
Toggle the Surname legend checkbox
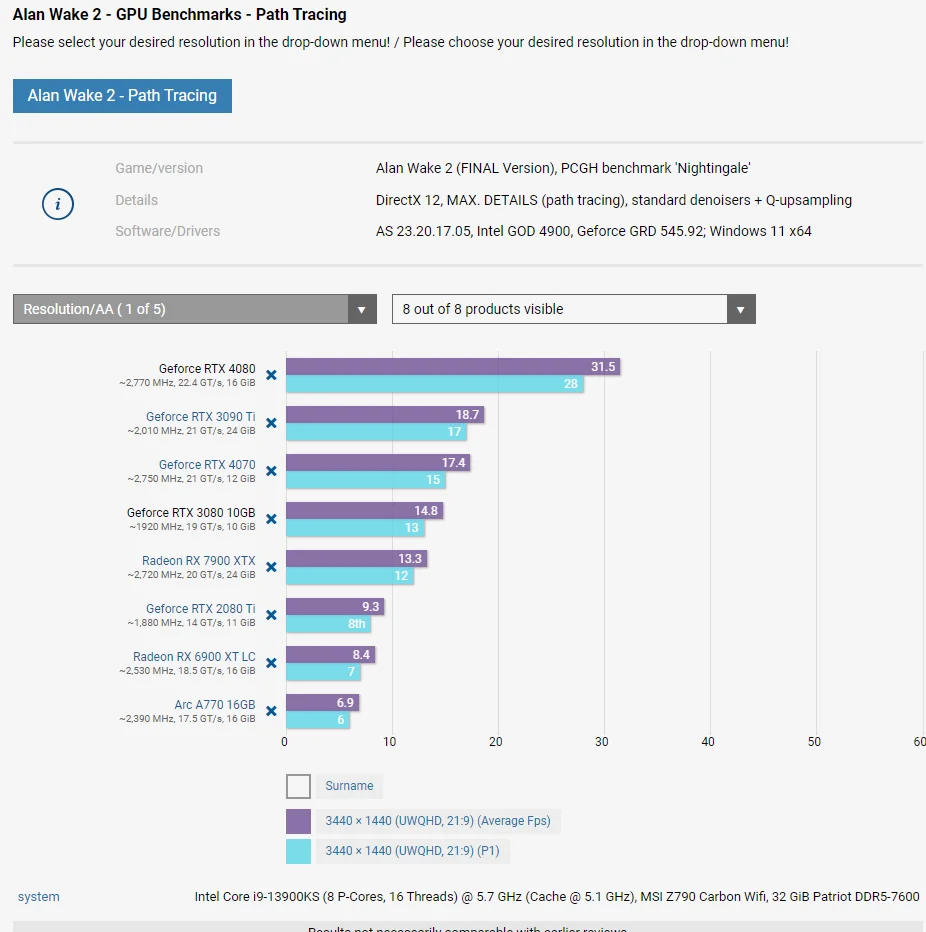tap(298, 786)
